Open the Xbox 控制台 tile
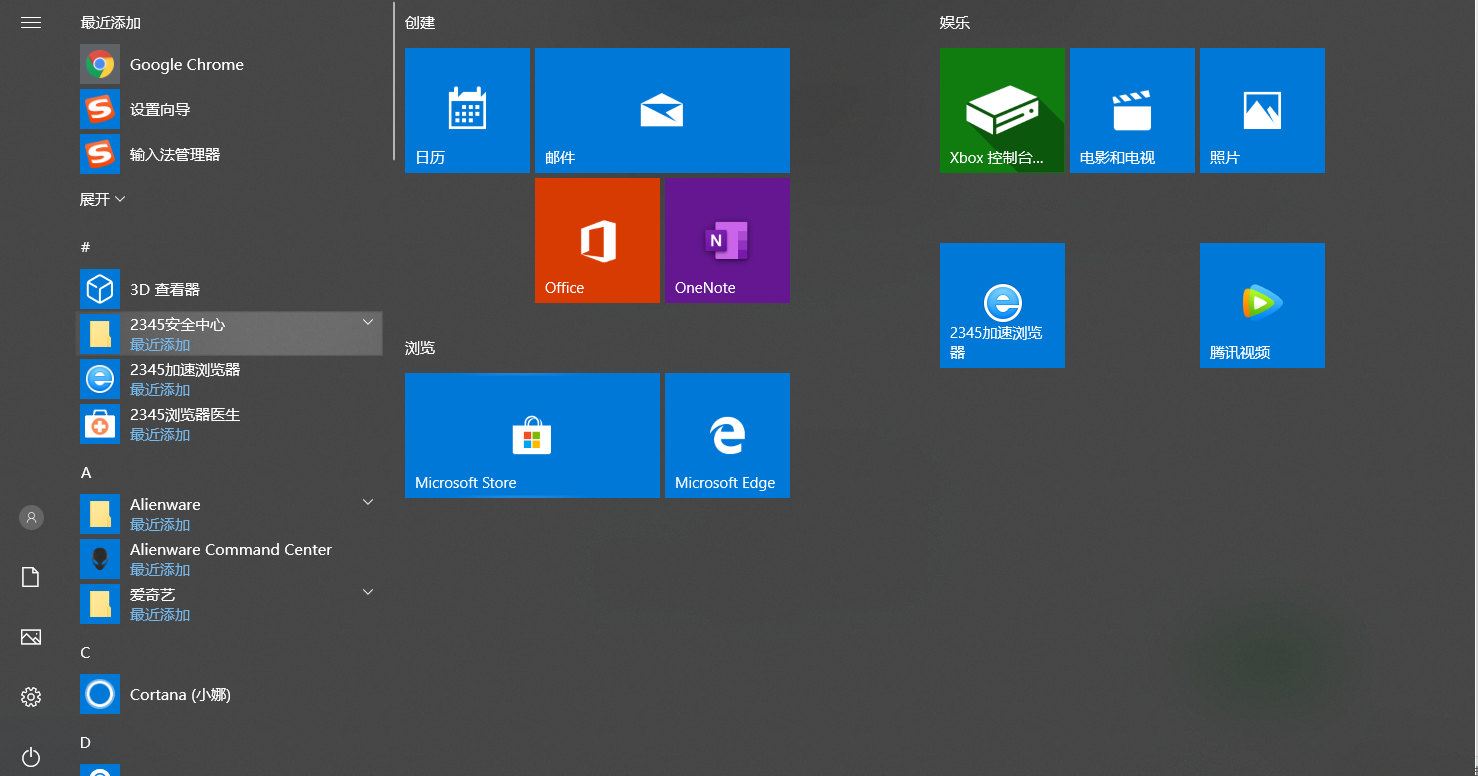 point(1002,110)
